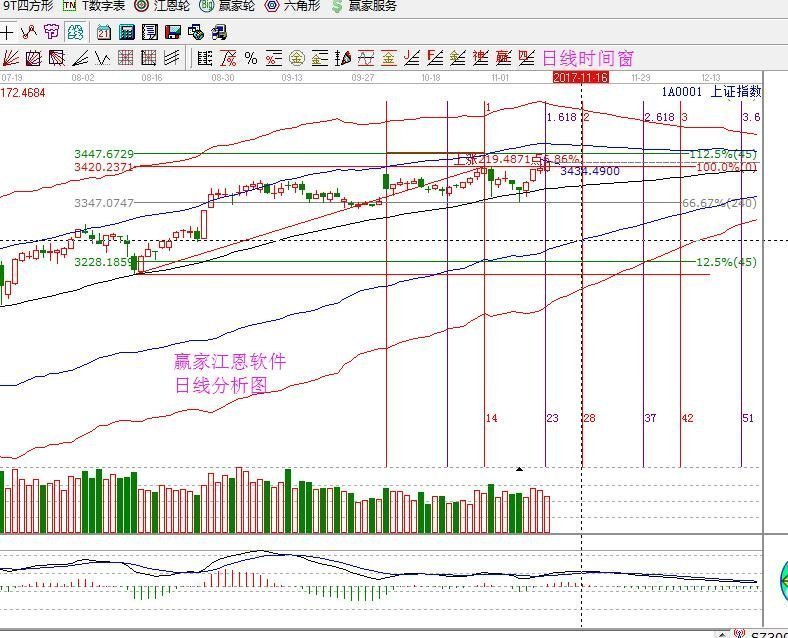
Task: Select the 四 angle lines tool
Action: point(526,58)
